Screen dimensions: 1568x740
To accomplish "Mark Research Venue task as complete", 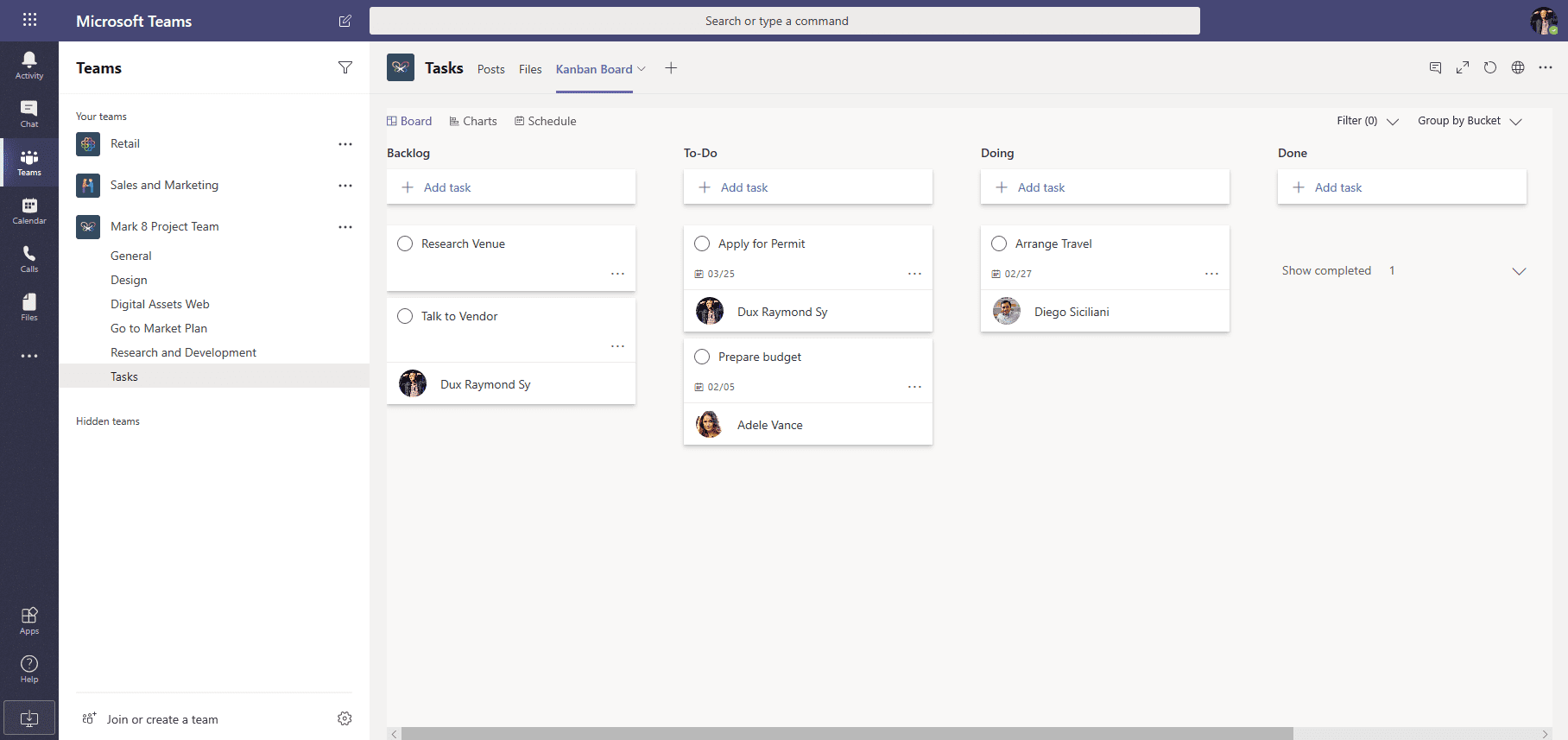I will coord(405,244).
